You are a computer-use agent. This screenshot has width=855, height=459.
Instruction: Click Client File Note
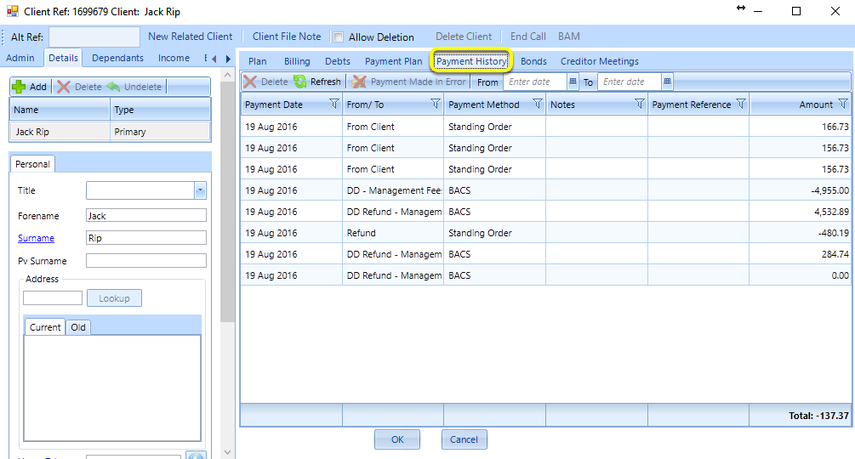(x=286, y=37)
